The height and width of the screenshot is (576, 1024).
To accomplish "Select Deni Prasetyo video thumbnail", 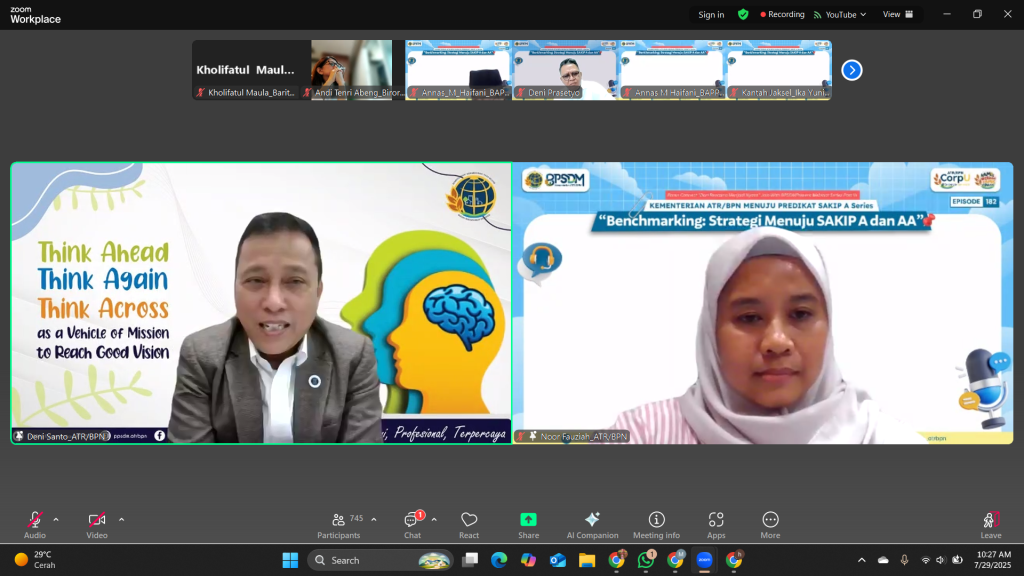I will (x=566, y=70).
